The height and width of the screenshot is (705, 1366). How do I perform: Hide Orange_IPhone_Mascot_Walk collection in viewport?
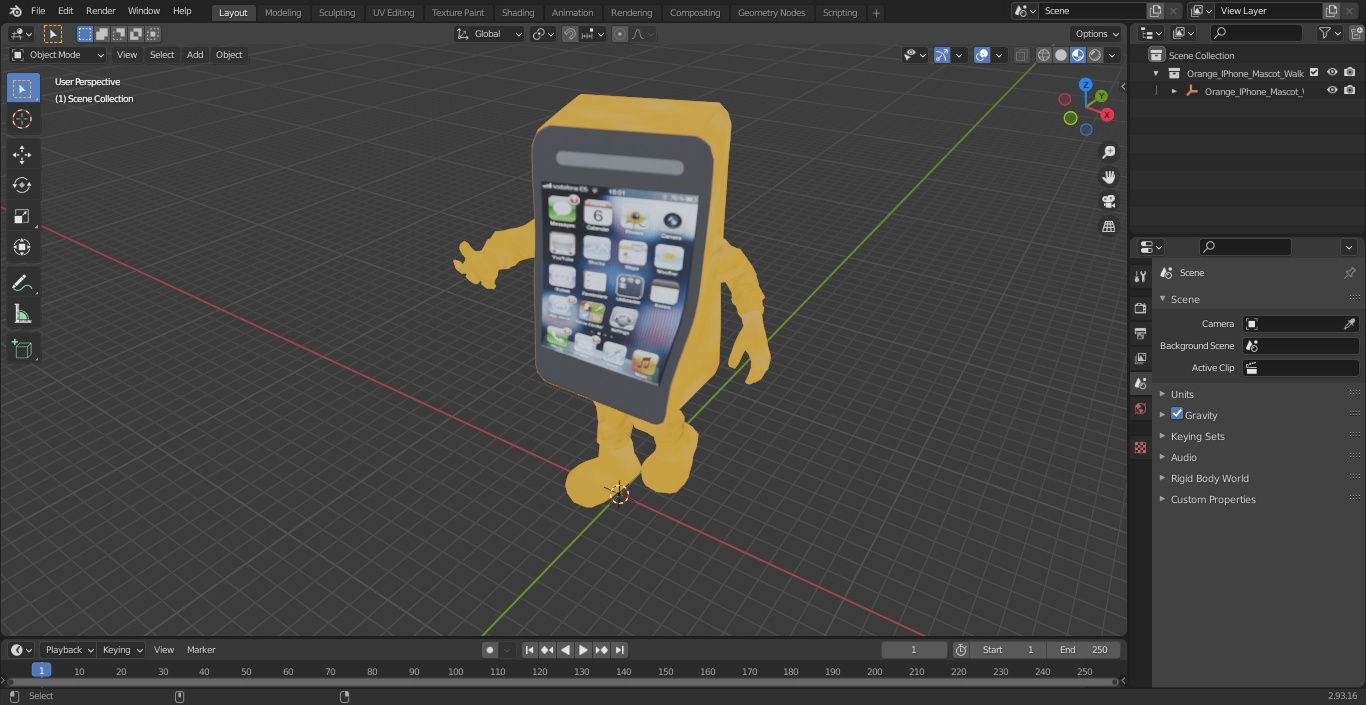(x=1332, y=73)
